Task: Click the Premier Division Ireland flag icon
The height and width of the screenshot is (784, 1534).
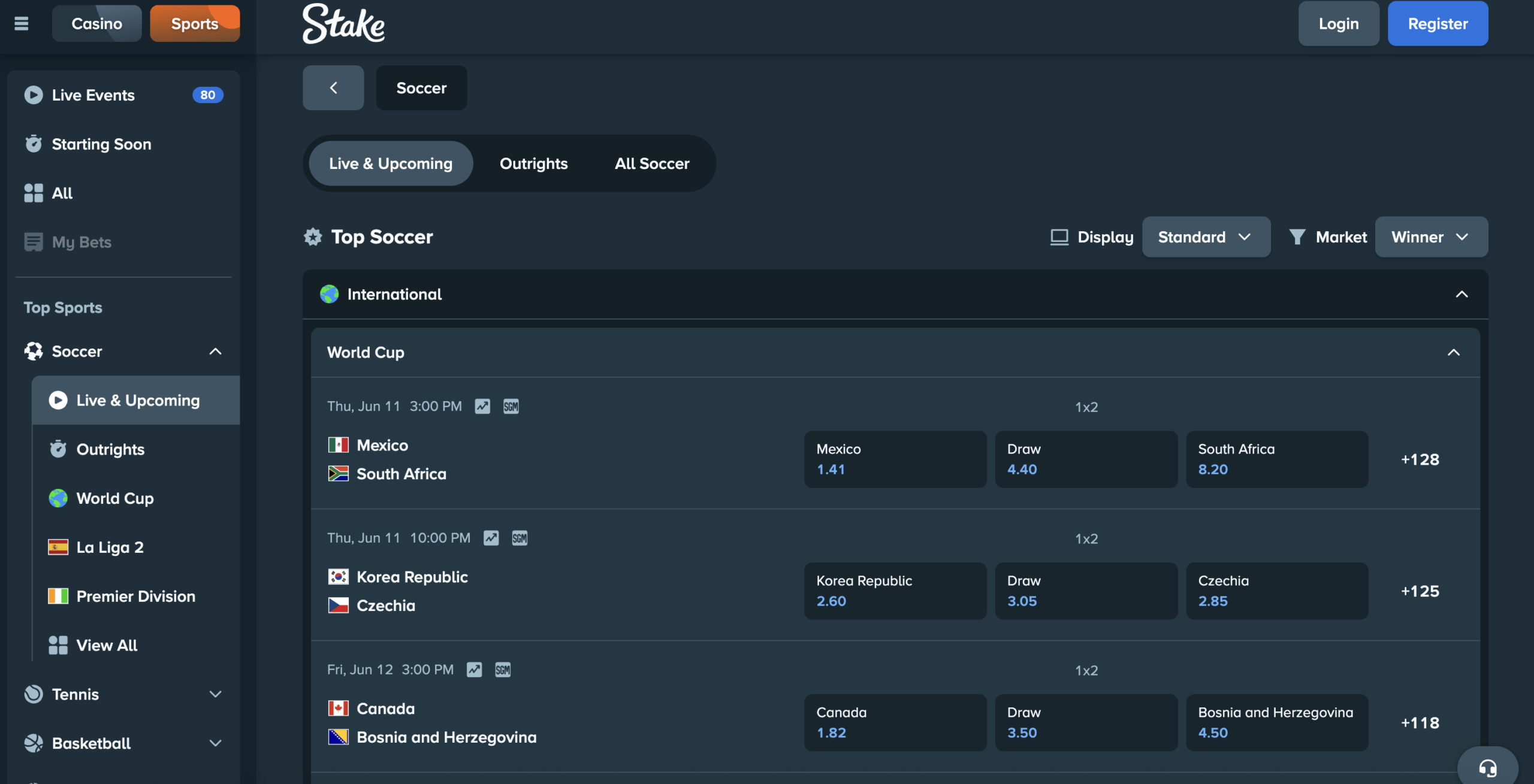Action: click(x=58, y=596)
